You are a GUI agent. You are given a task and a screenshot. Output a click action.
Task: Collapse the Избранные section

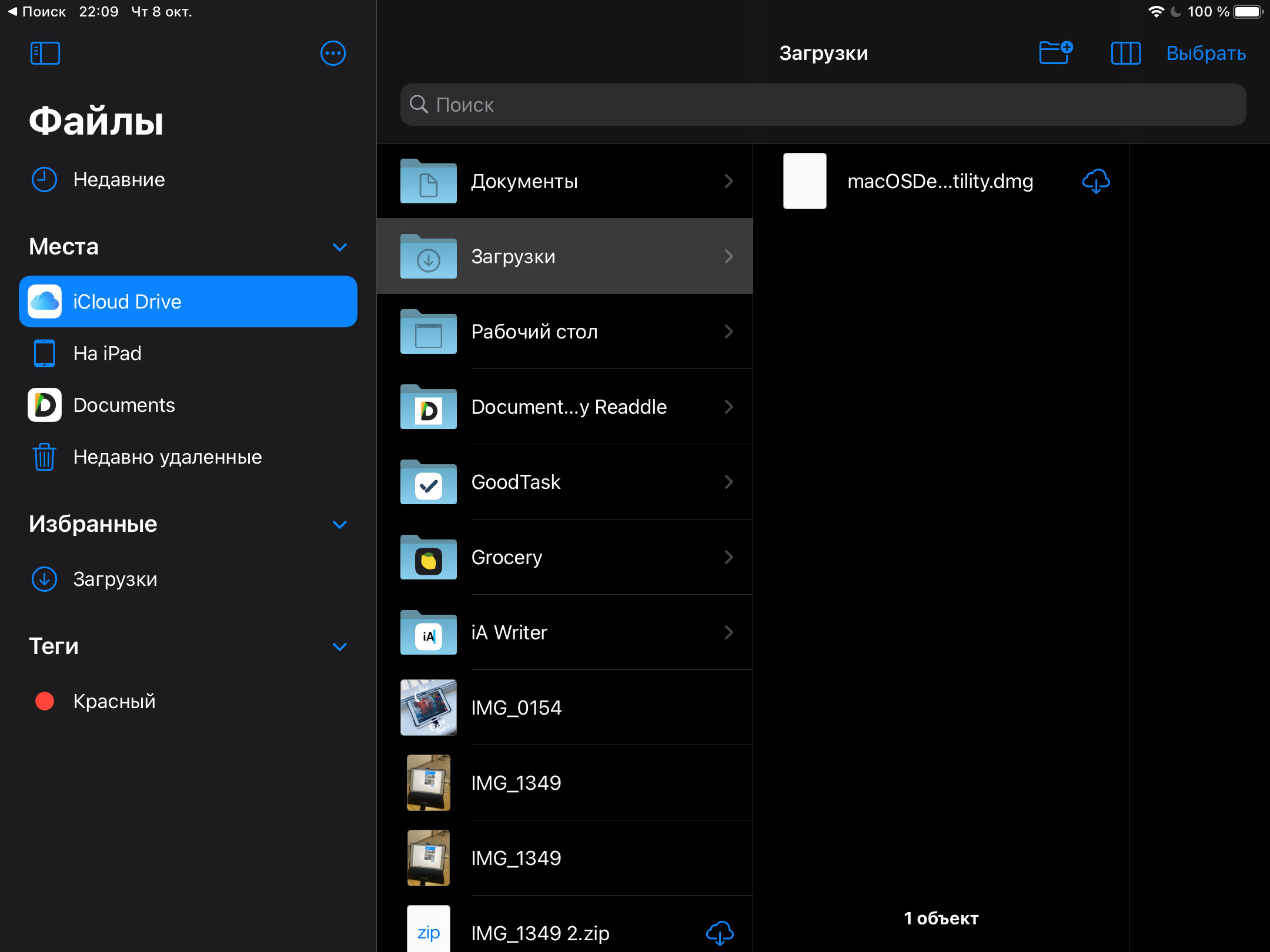(x=339, y=524)
